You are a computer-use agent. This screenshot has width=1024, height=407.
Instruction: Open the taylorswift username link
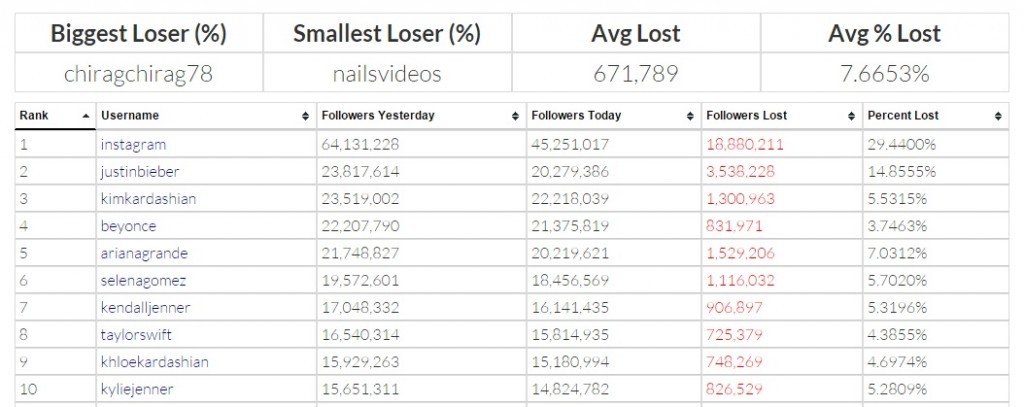tap(136, 334)
